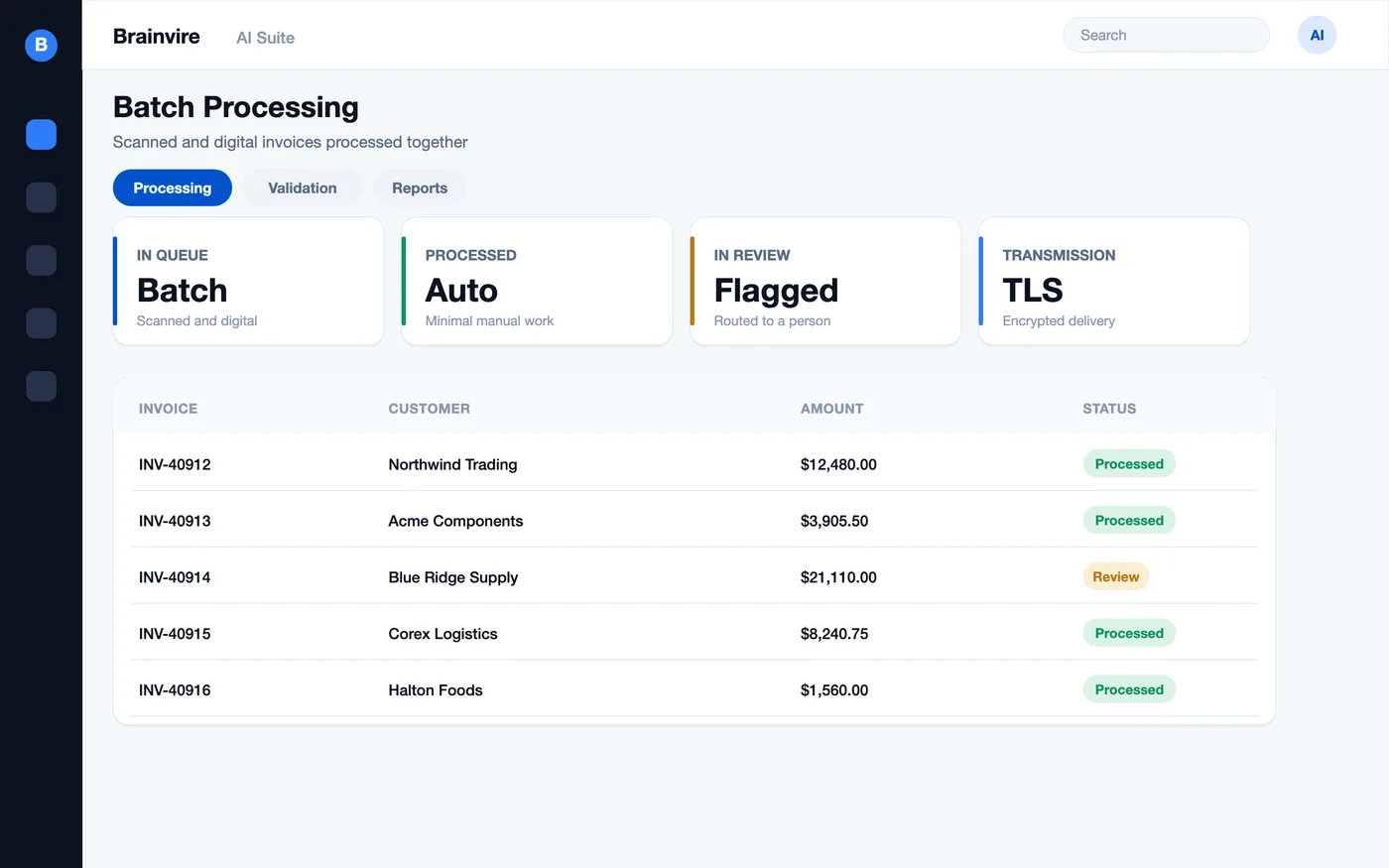Screen dimensions: 1389x868
Task: Select the highlighted blue sidebar icon
Action: (x=41, y=134)
